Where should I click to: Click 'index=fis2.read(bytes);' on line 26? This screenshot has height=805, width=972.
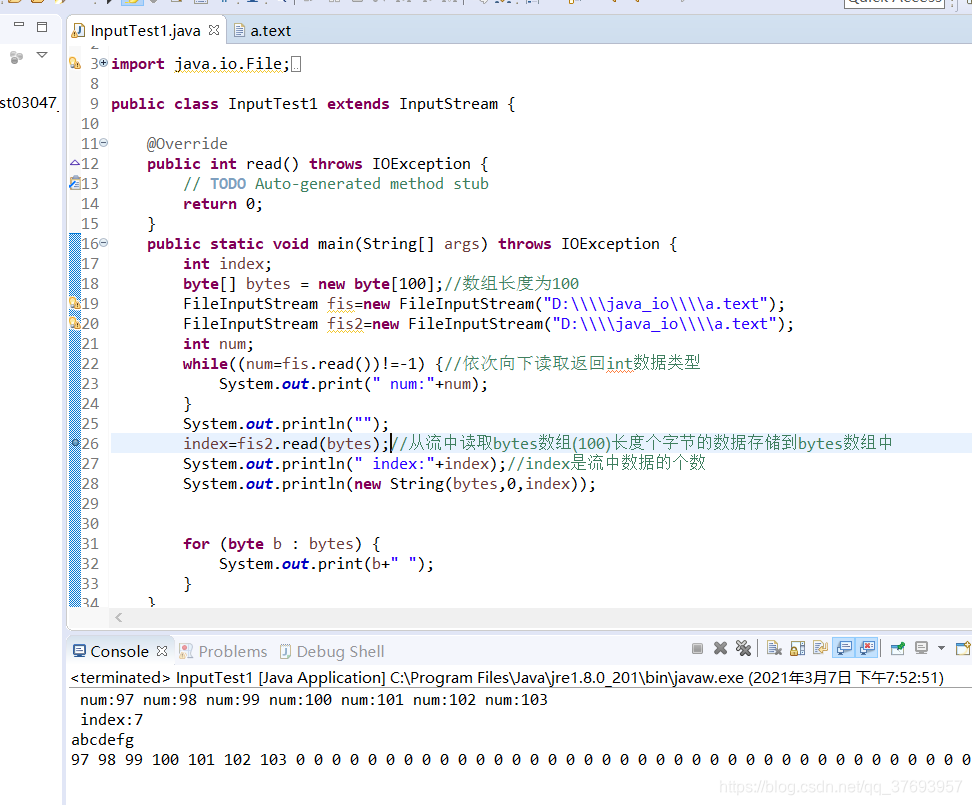coord(286,444)
